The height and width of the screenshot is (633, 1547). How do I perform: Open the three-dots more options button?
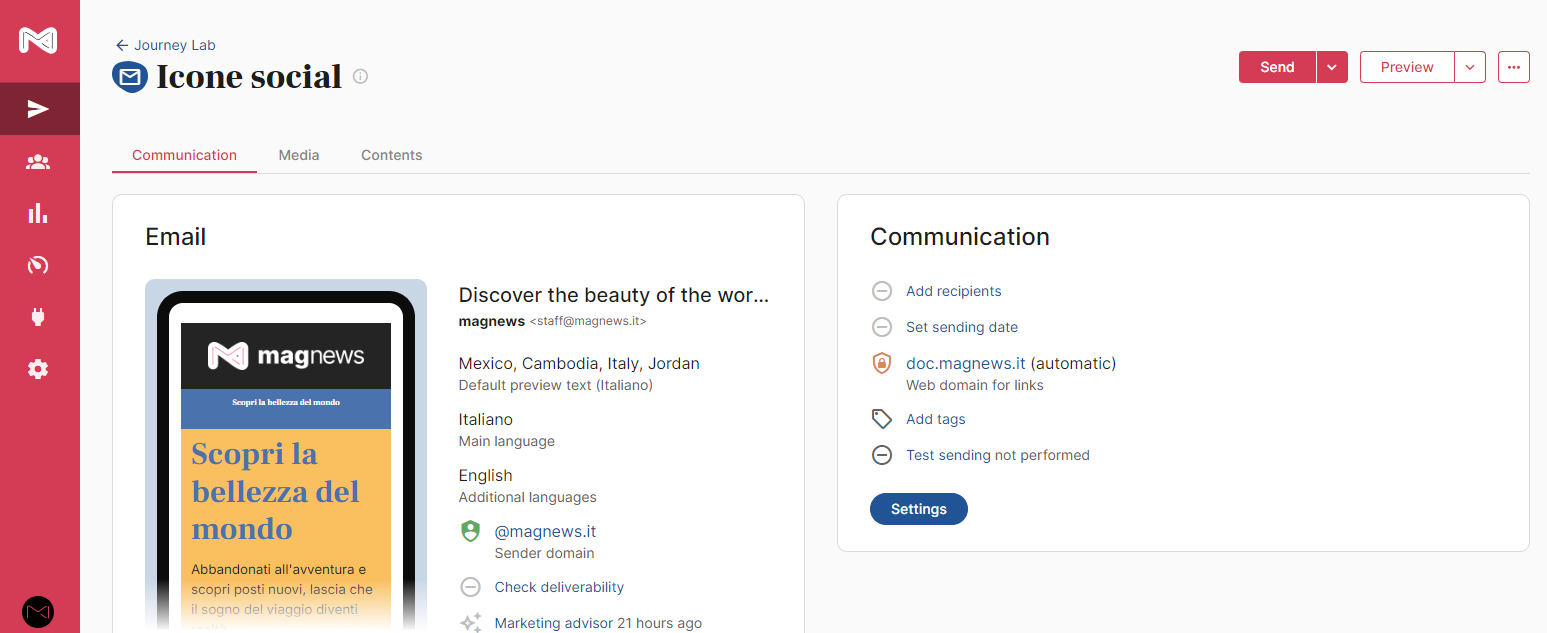1514,67
